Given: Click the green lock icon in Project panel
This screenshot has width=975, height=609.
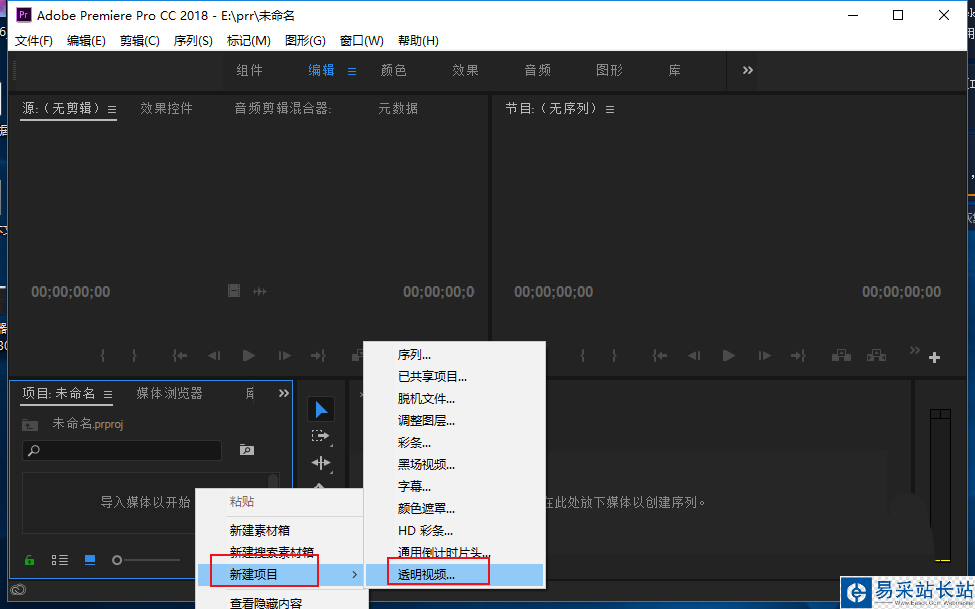Looking at the screenshot, I should [x=29, y=560].
